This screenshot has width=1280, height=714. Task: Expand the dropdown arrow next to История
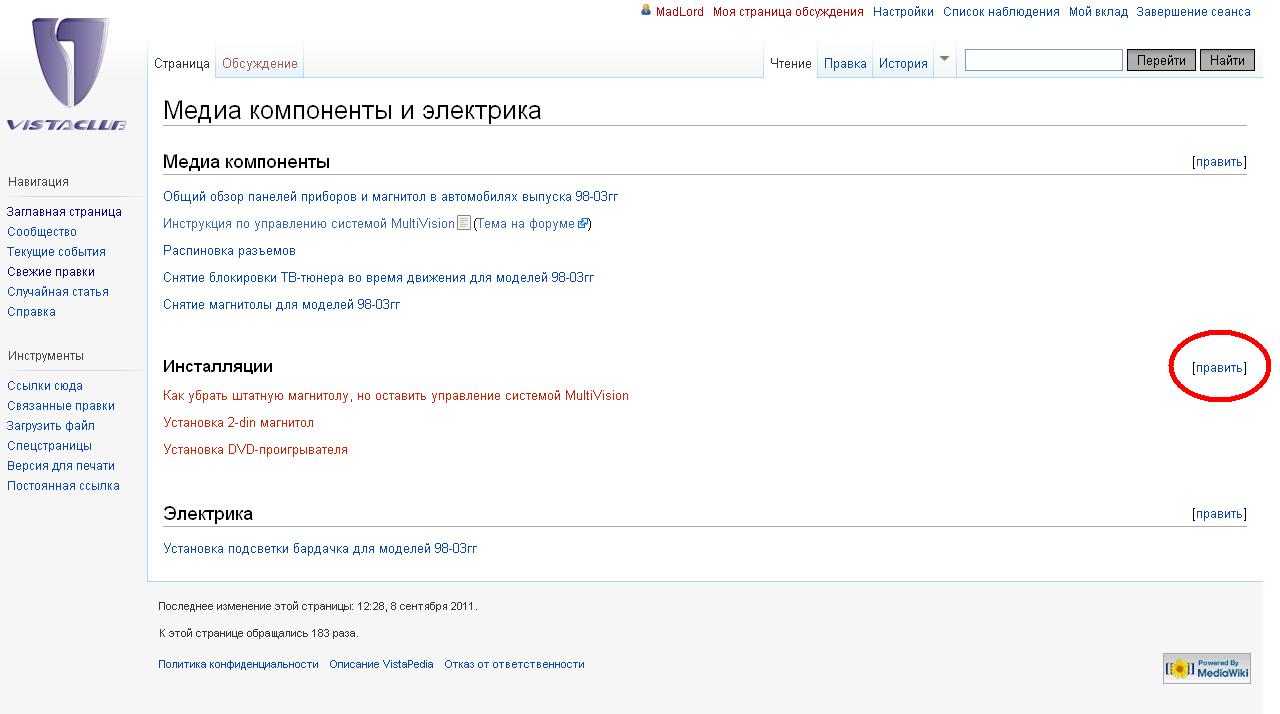(x=944, y=58)
